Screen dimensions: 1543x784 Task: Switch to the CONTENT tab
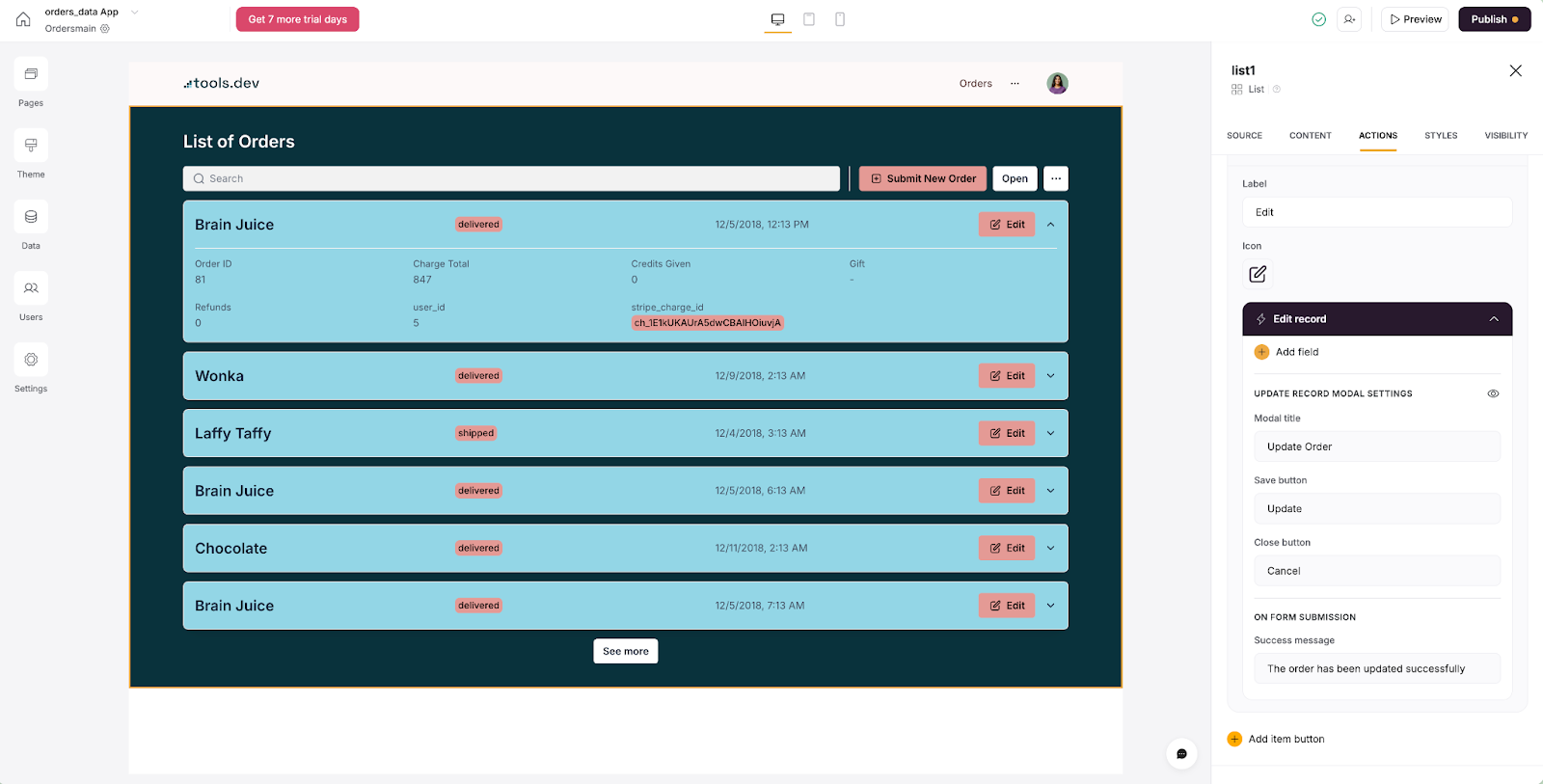click(1311, 136)
